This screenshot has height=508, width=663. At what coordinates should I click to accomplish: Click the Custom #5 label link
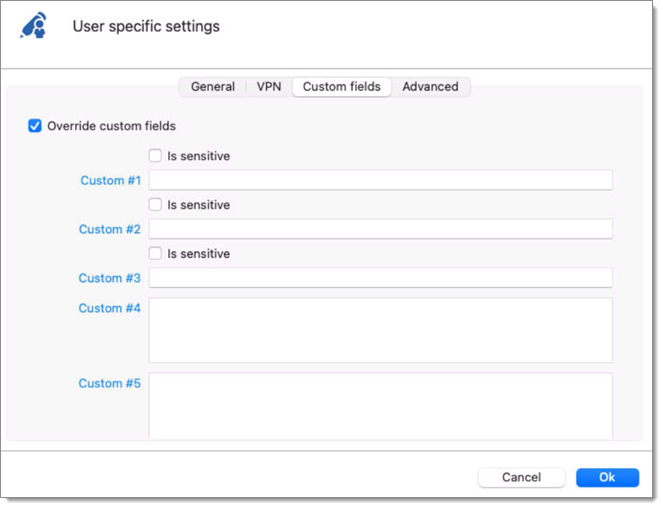point(110,384)
